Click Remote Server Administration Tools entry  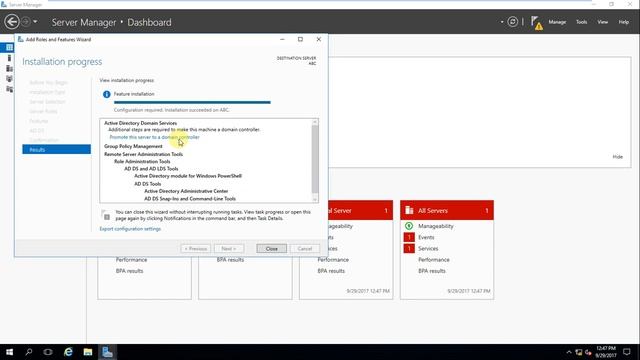(143, 154)
